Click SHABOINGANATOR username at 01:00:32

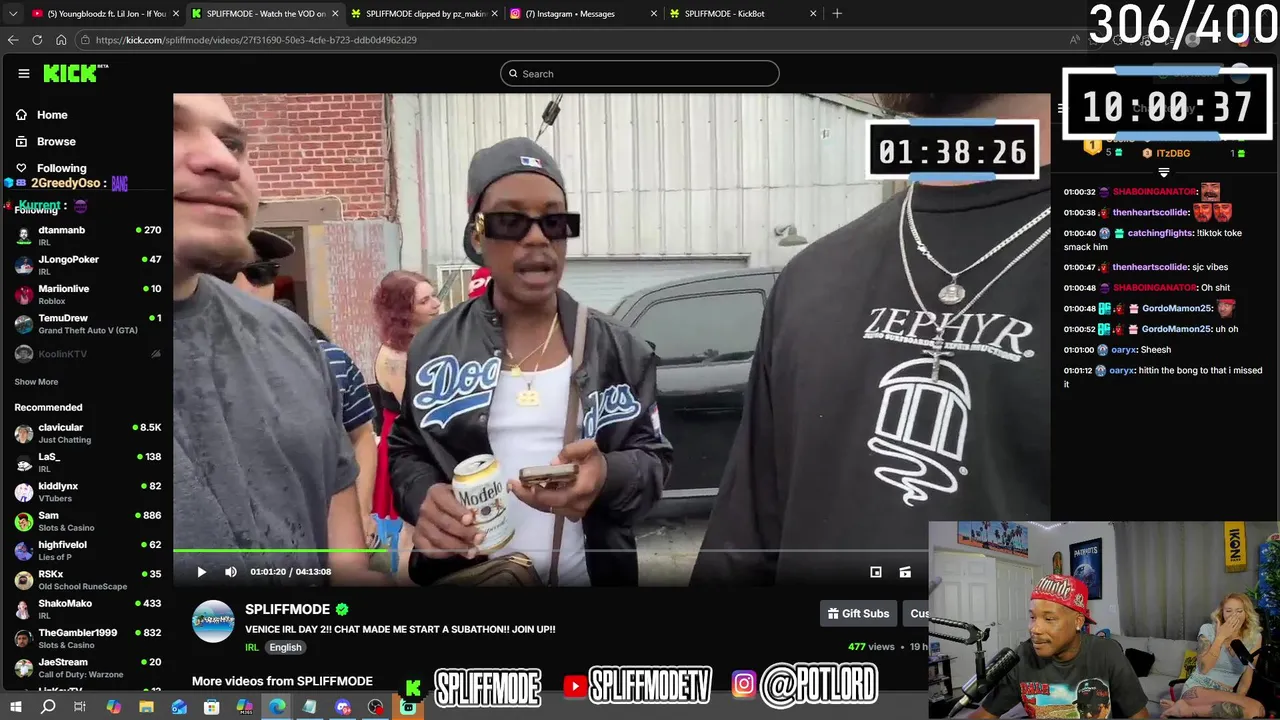point(1154,192)
